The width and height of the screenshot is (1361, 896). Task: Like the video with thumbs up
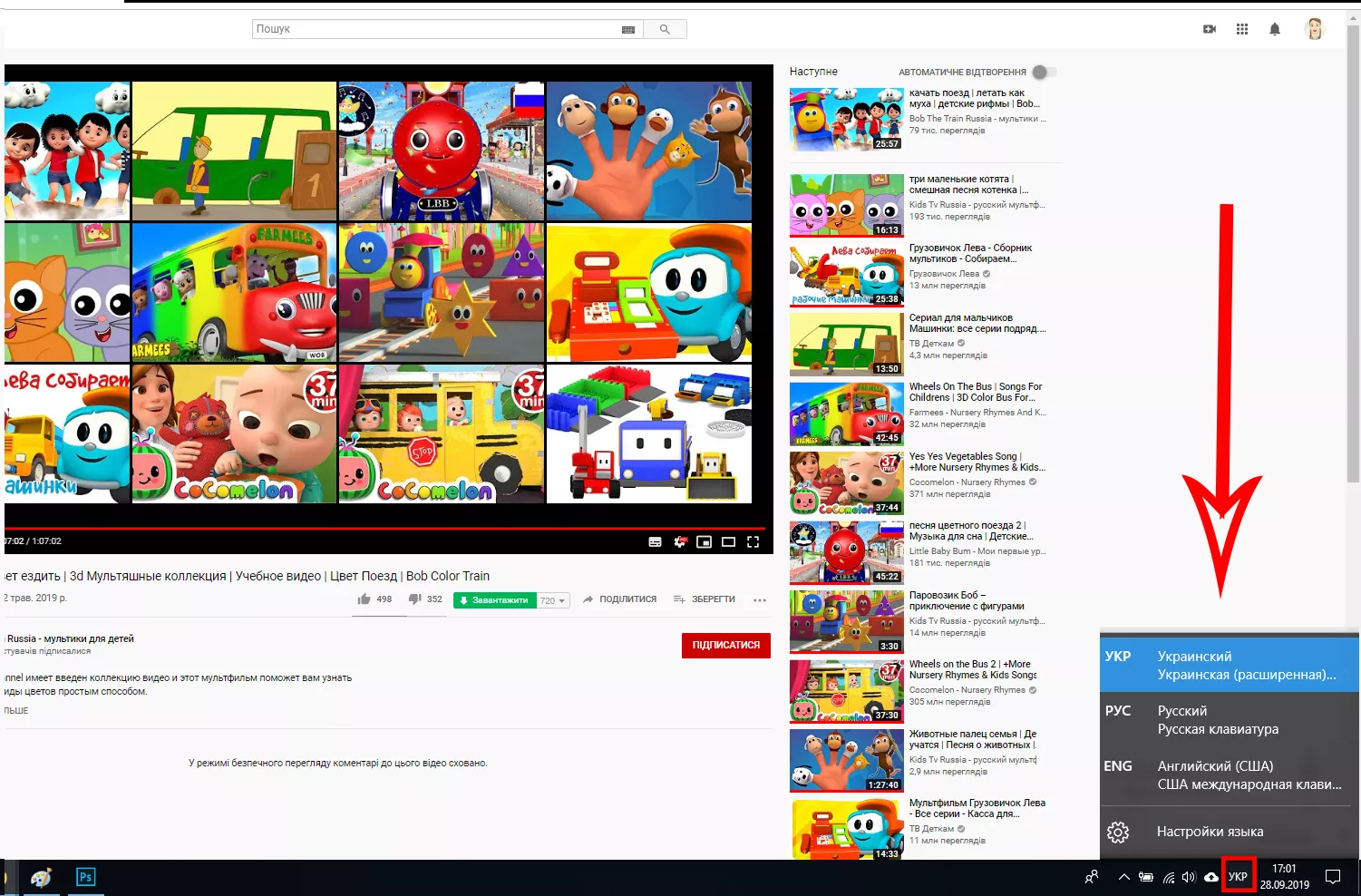[365, 599]
